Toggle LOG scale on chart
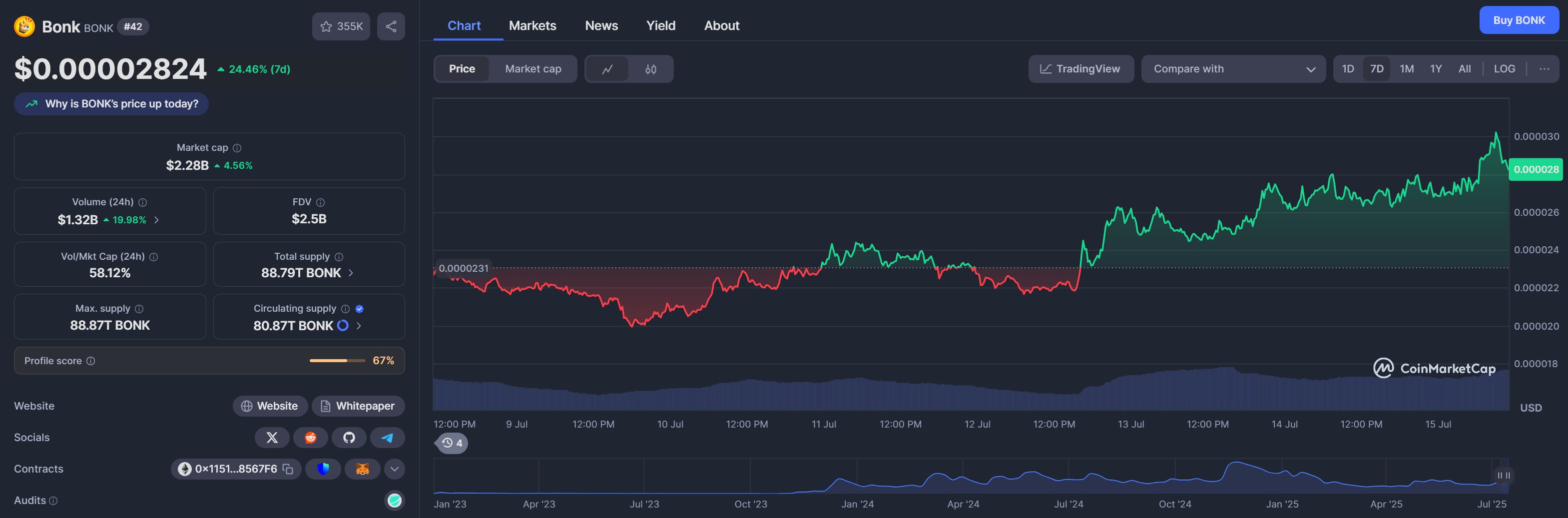The image size is (1568, 518). coord(1505,69)
